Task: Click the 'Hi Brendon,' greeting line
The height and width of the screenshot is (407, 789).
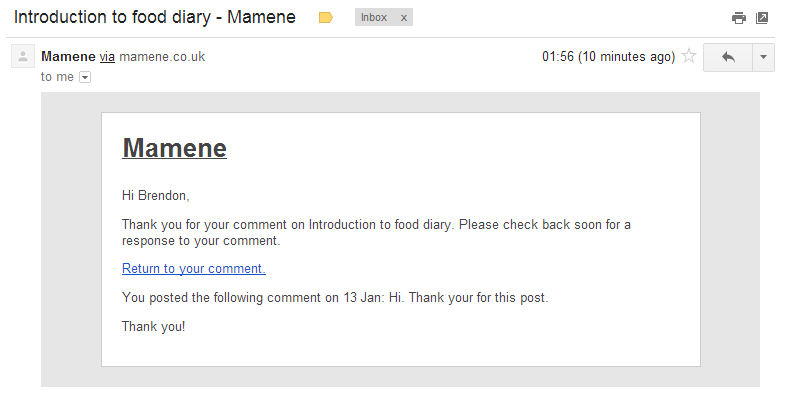Action: click(155, 195)
